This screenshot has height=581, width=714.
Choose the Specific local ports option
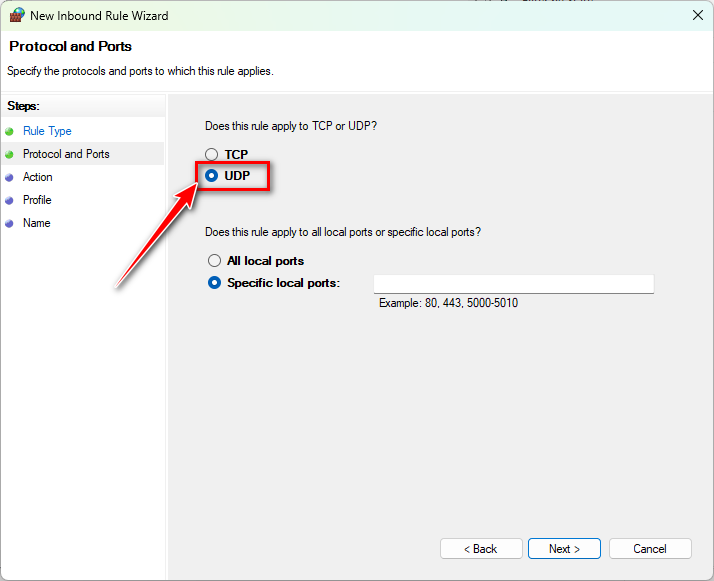click(x=214, y=283)
